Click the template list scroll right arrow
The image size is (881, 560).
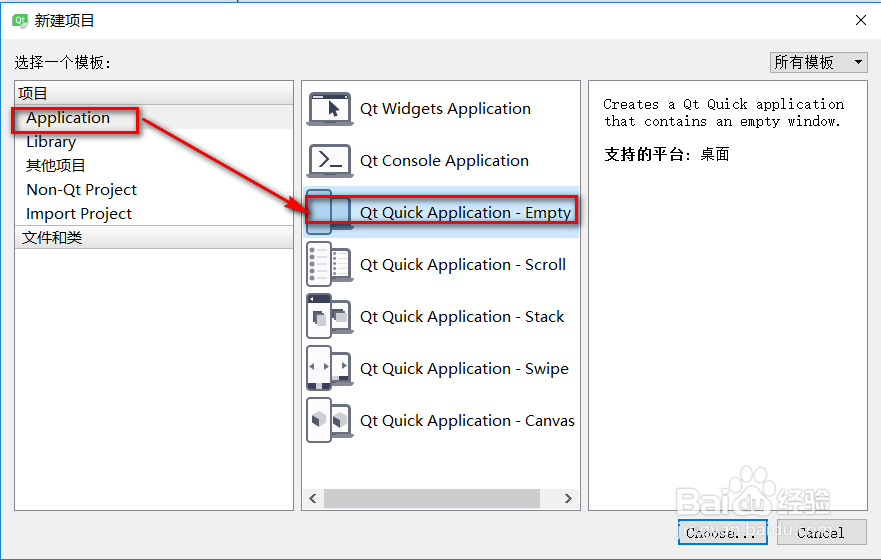coord(568,498)
